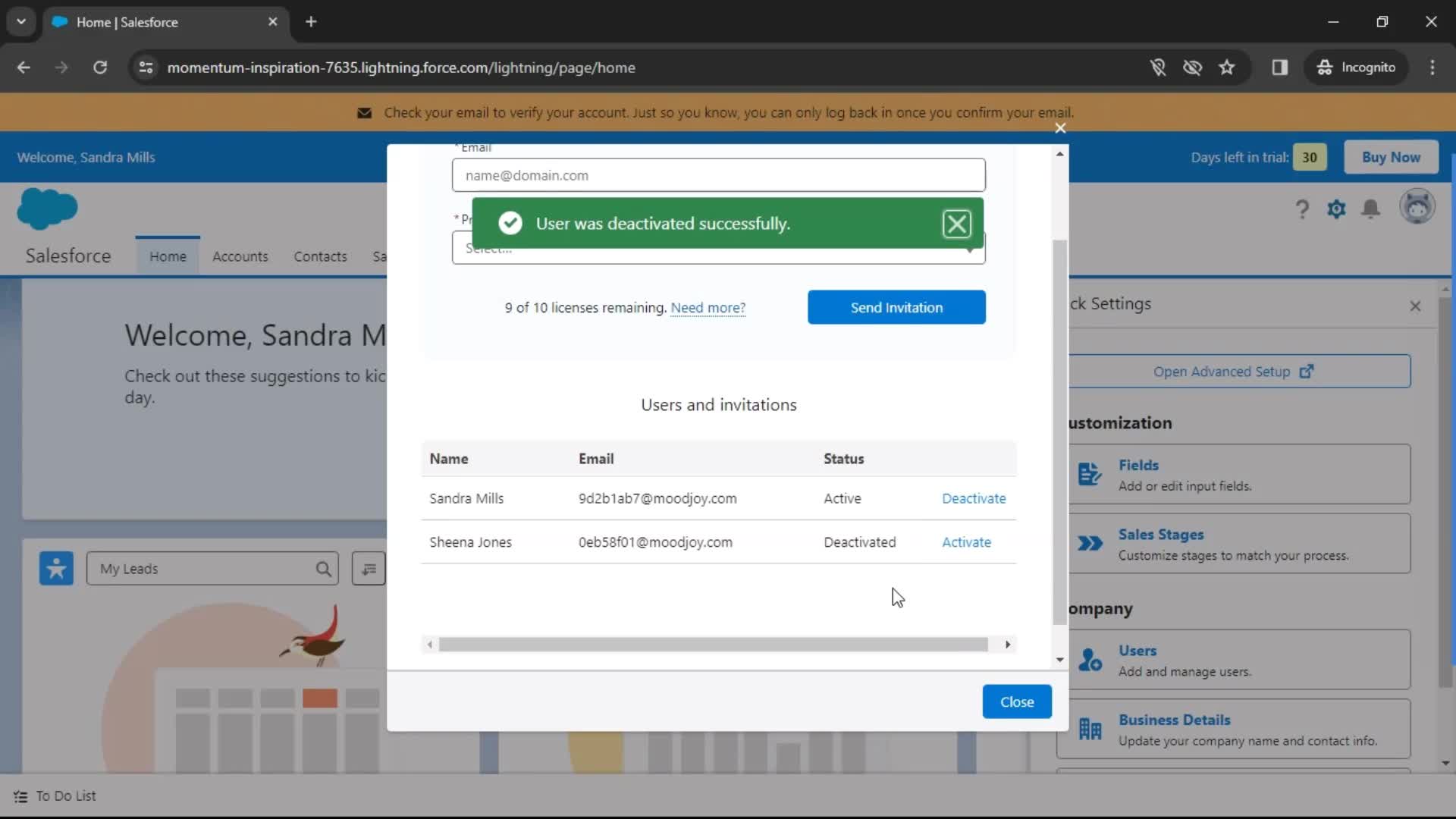Open Advanced Setup
The image size is (1456, 819).
[x=1233, y=372]
